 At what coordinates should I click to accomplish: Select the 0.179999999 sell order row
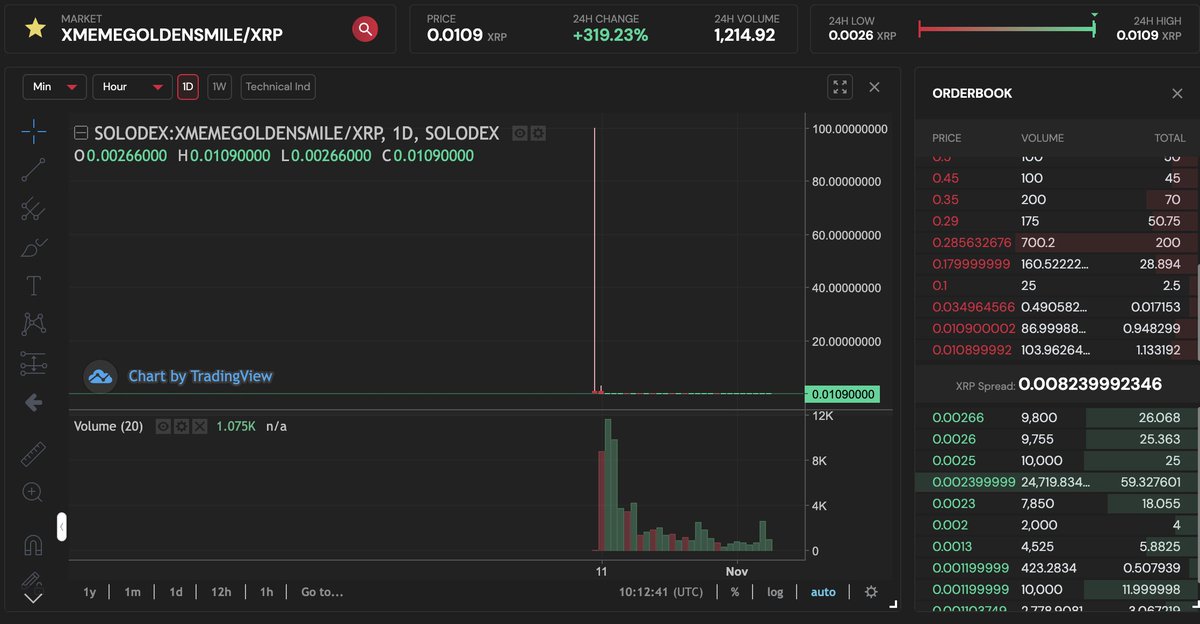[x=1057, y=264]
